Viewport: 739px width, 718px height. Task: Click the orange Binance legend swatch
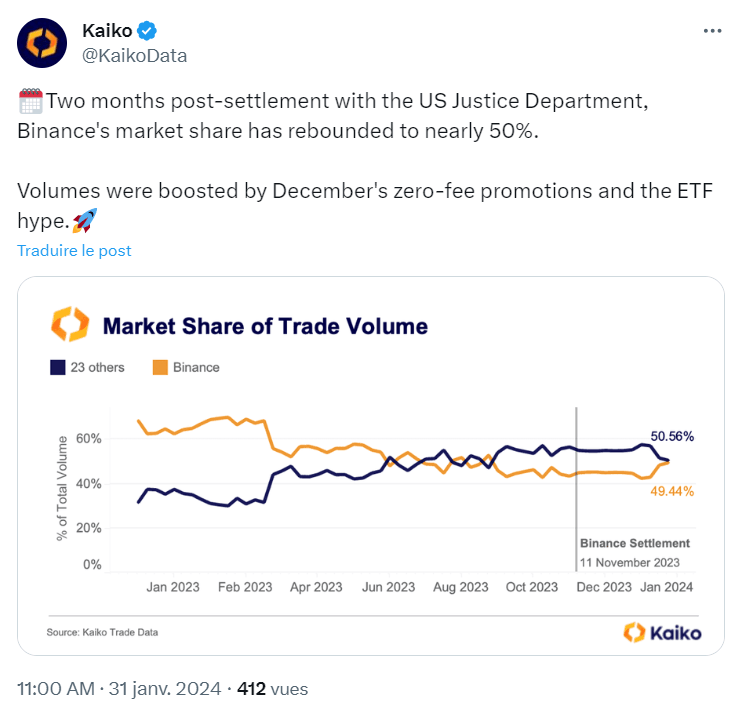[161, 367]
